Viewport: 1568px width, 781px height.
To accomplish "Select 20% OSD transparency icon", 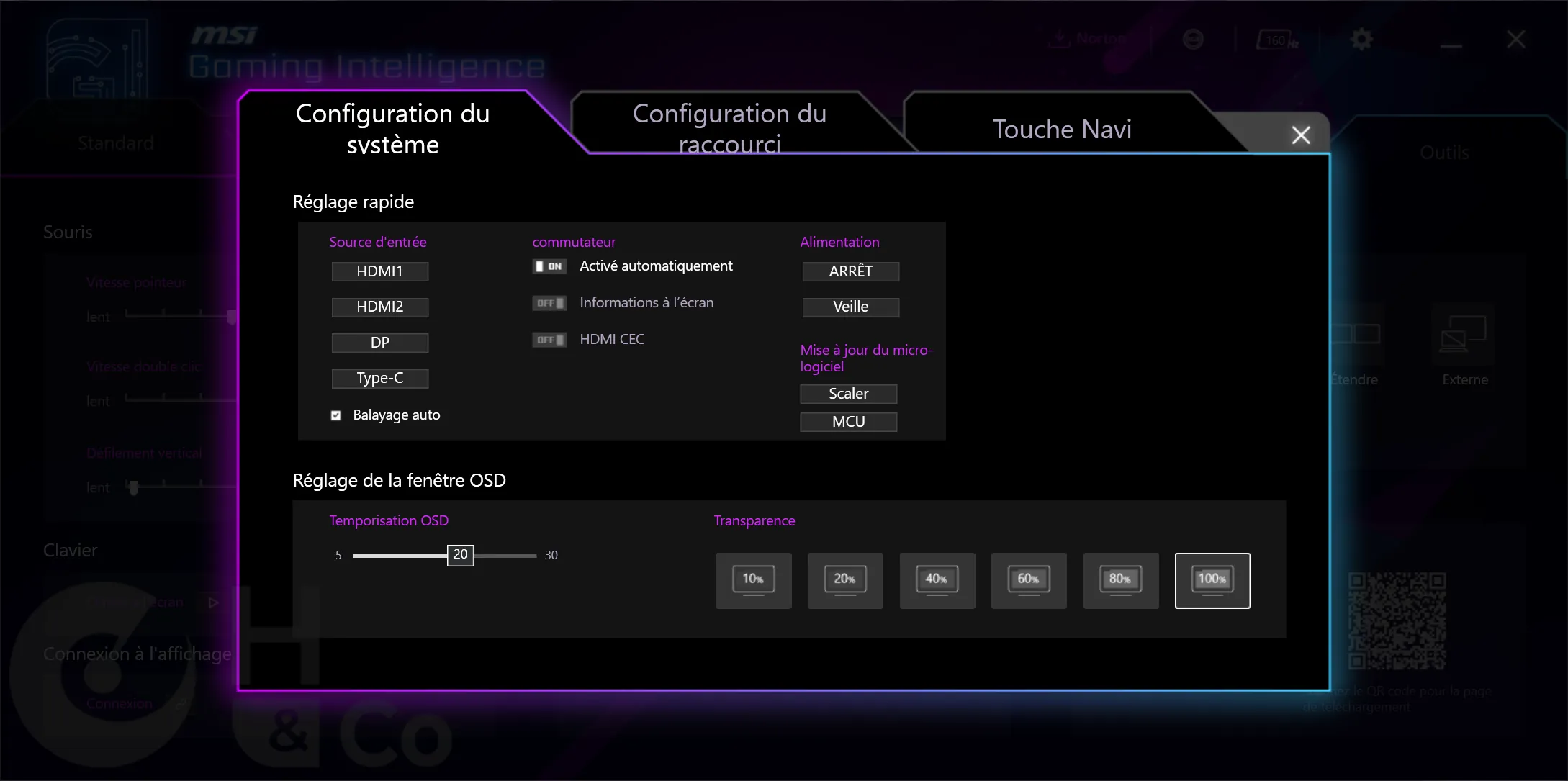I will click(x=845, y=580).
